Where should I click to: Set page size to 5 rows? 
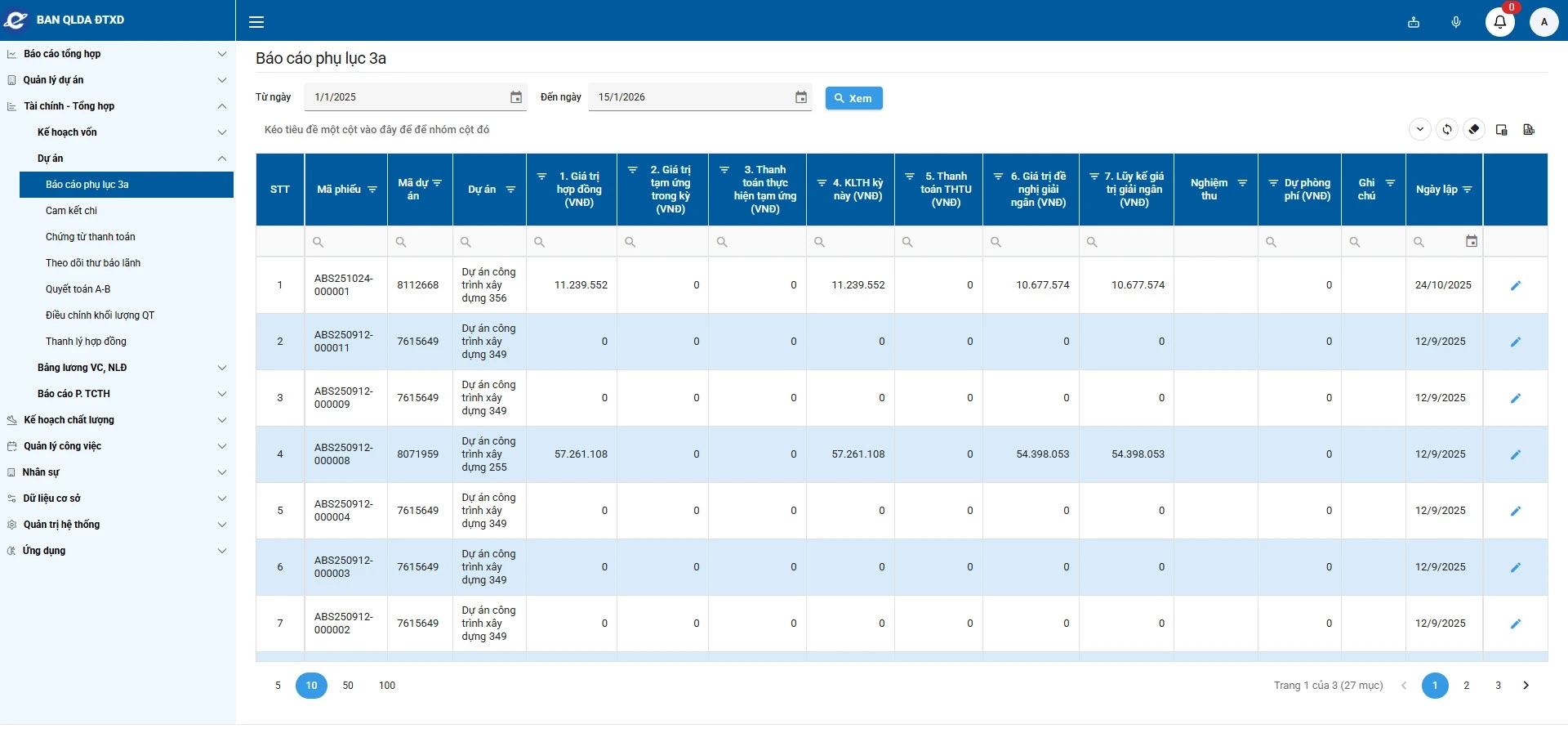(278, 686)
